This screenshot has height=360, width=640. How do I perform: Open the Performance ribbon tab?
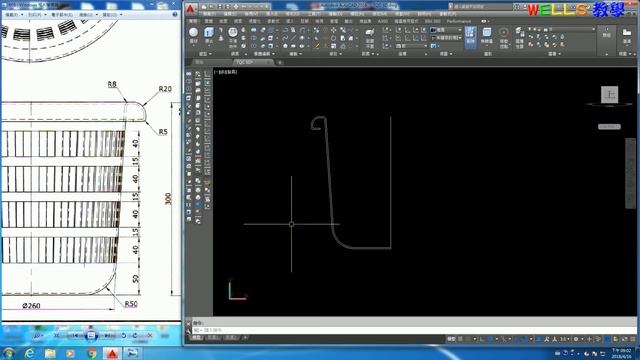[458, 21]
